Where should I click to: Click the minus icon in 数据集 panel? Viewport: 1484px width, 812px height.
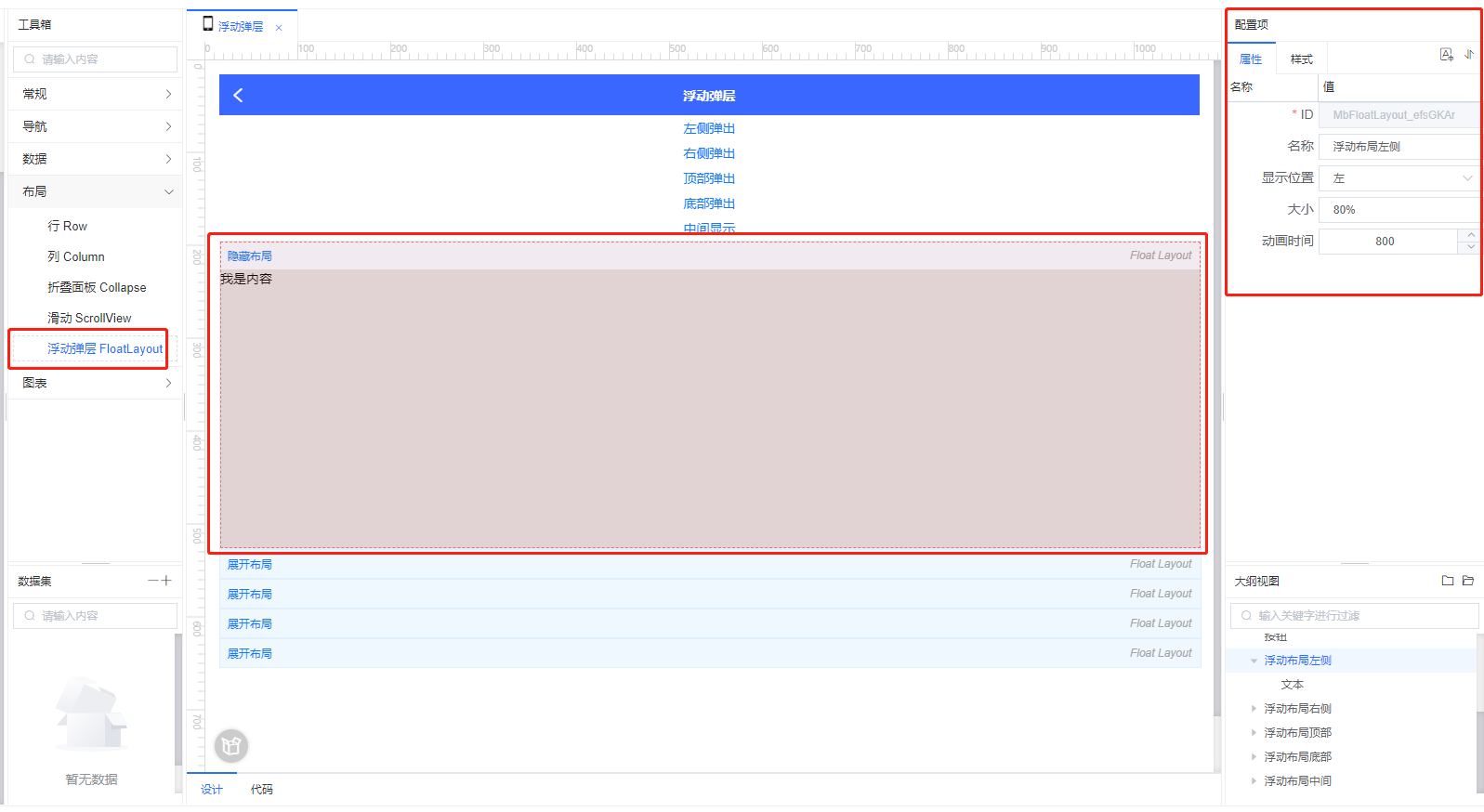point(153,581)
